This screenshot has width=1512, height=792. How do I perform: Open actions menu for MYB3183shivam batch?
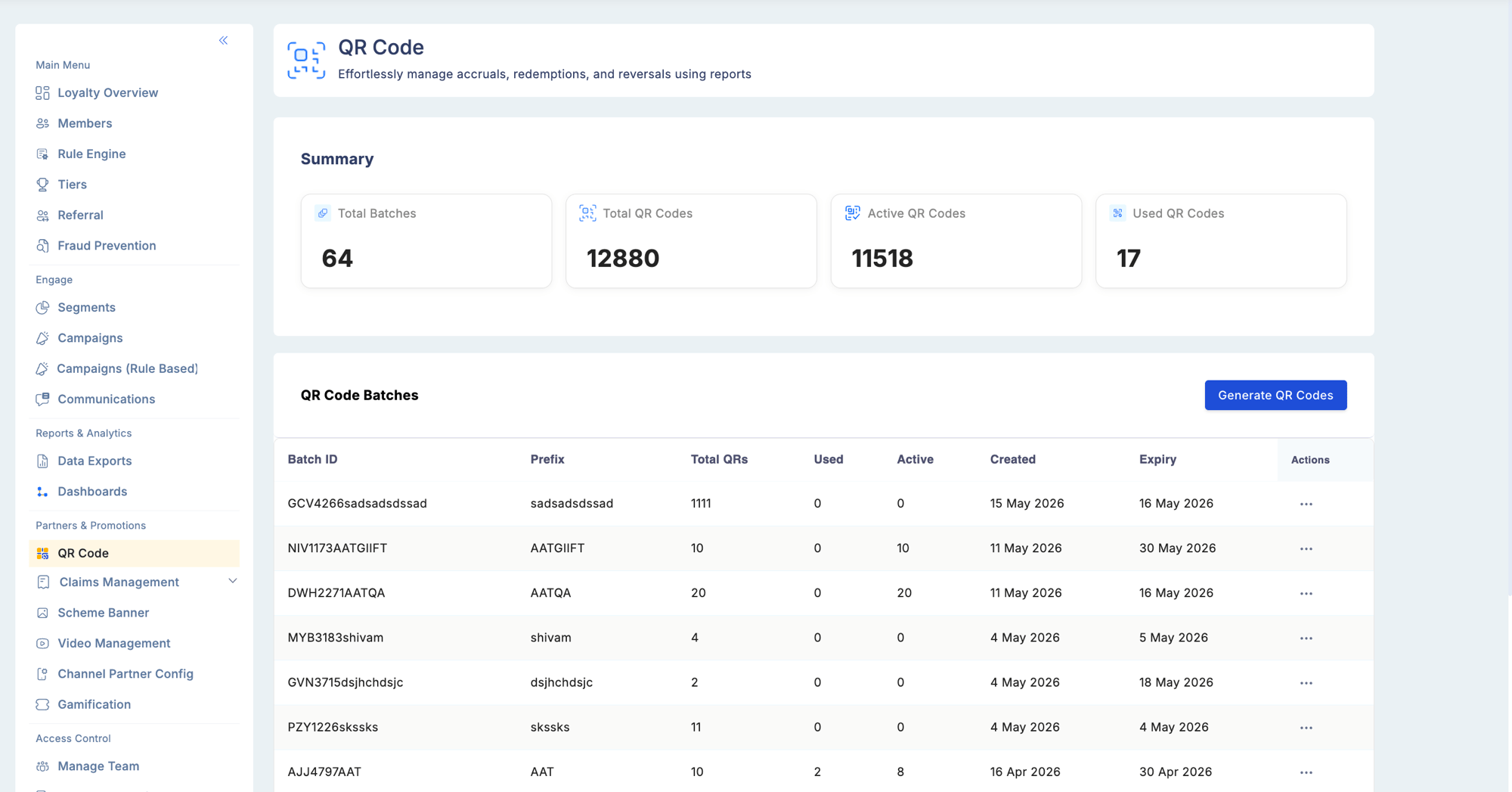[x=1306, y=638]
